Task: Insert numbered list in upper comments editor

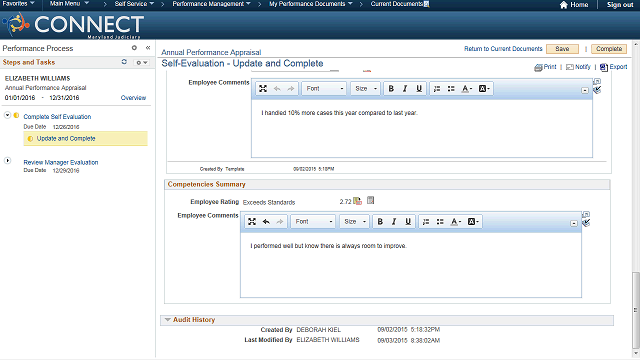Action: [x=437, y=89]
